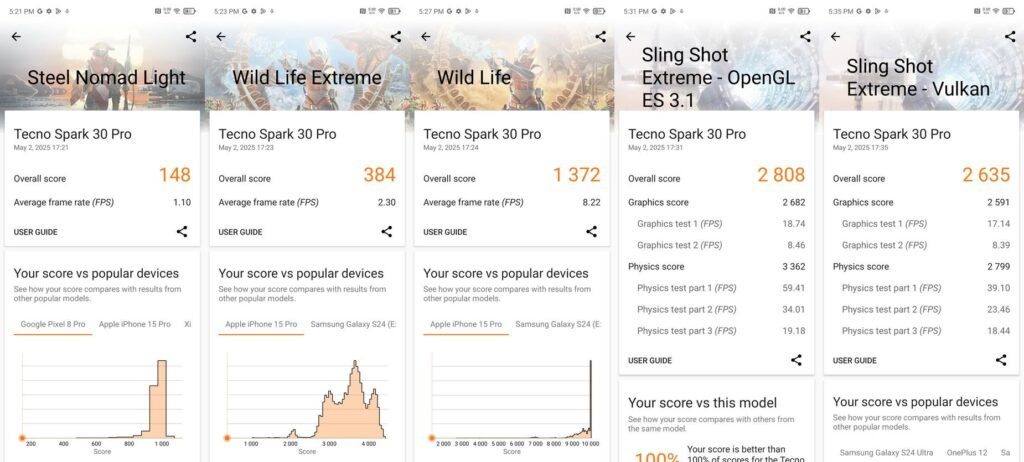Tap Physics test part 1 value 59.41
The image size is (1024, 462).
pyautogui.click(x=794, y=288)
